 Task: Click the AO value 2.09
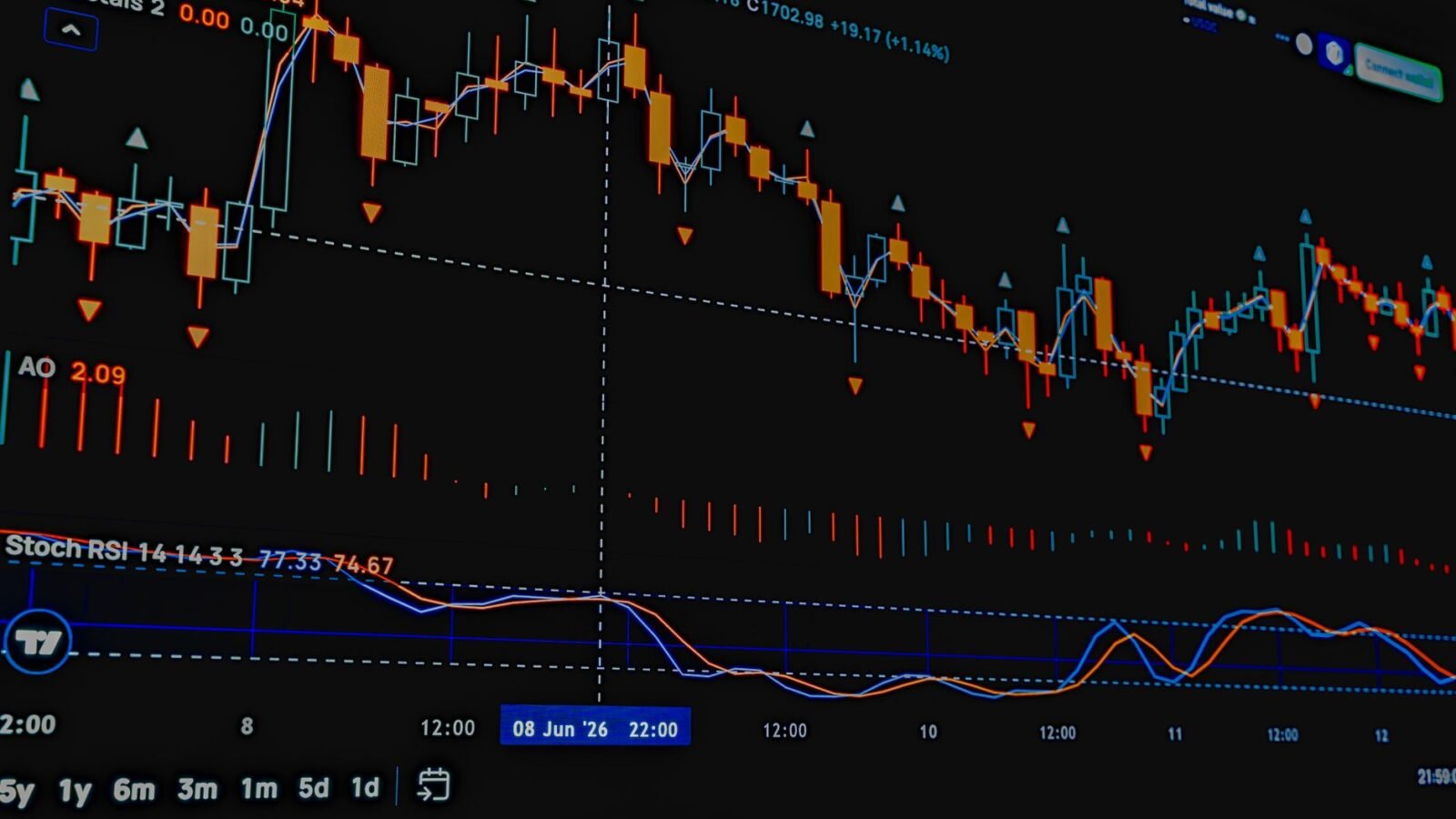pos(98,373)
